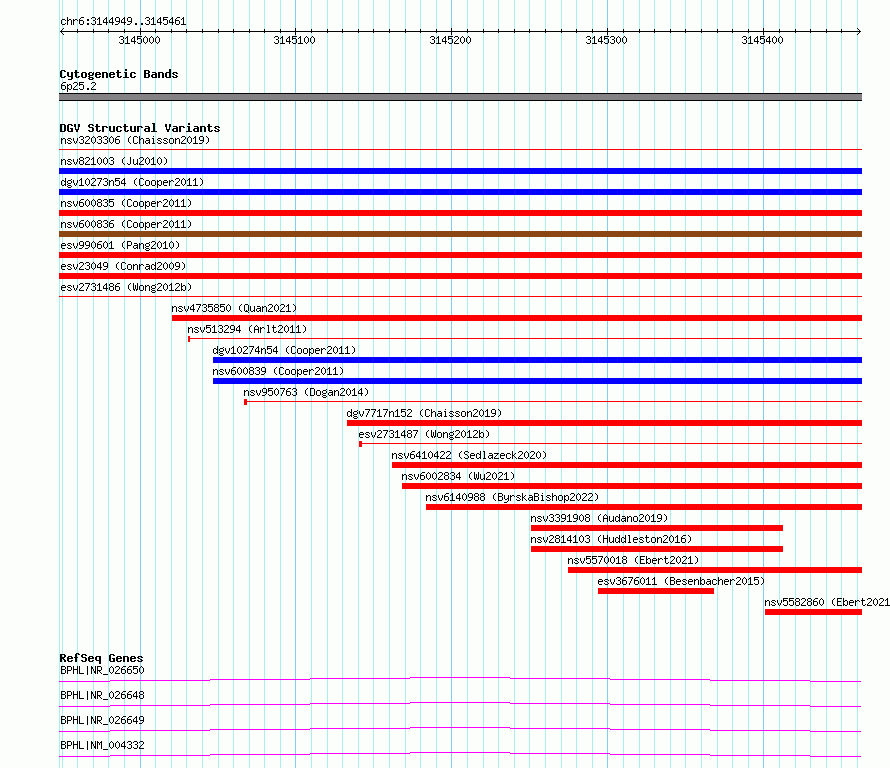The image size is (890, 768).
Task: Open the esv990601 (Pang2010) variant
Action: tap(460, 255)
